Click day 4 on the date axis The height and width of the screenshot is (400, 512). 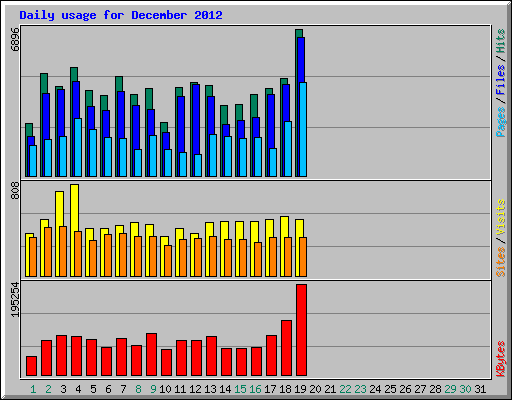[x=78, y=389]
